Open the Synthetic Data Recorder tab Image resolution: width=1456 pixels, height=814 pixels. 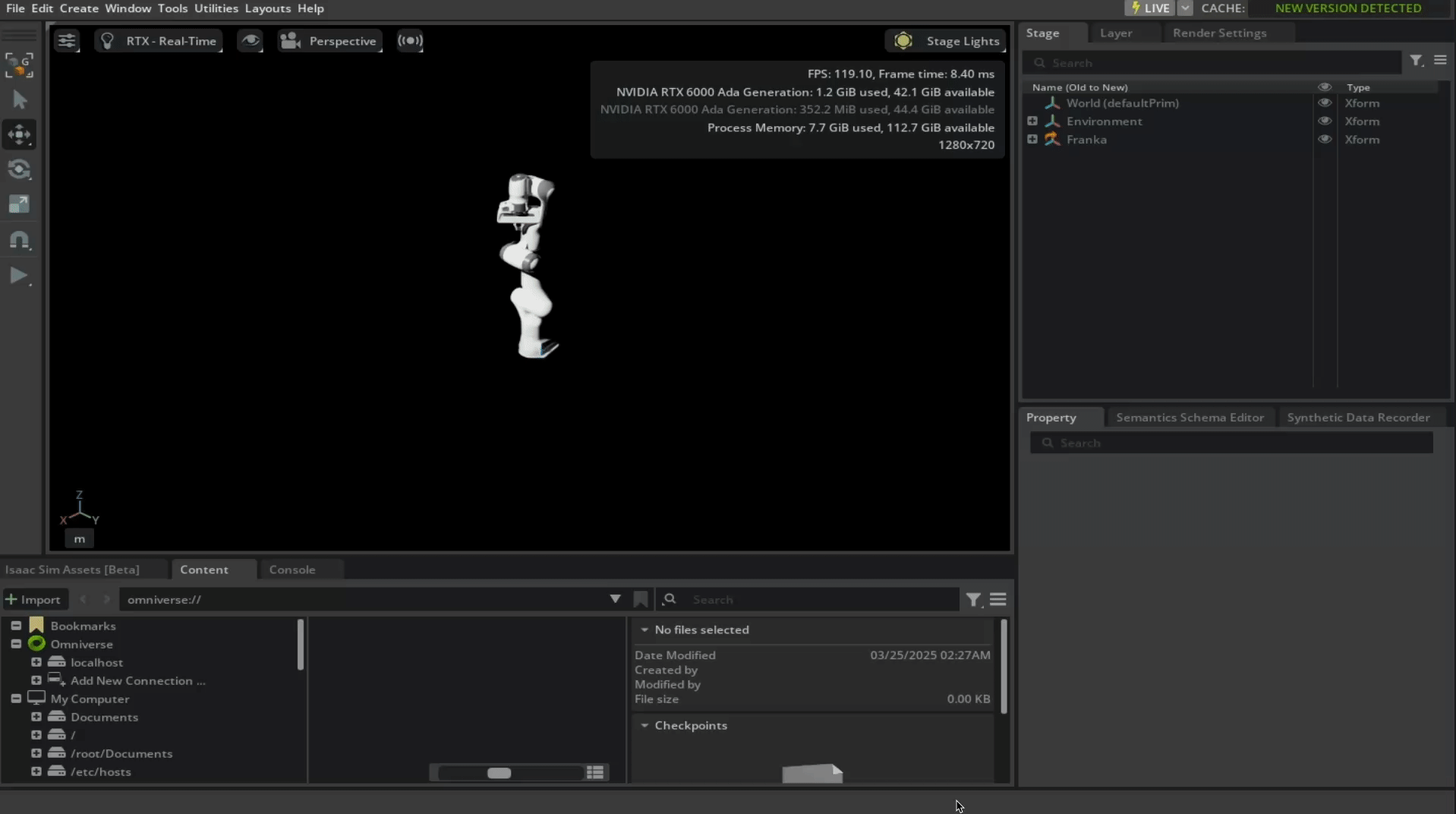click(x=1358, y=418)
